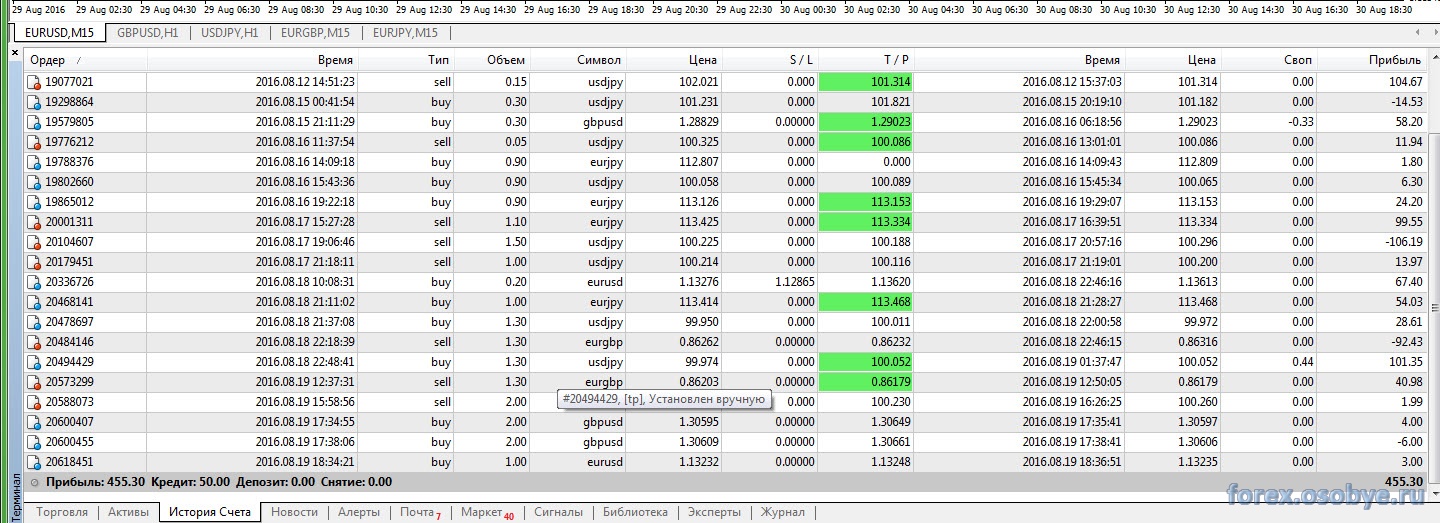Switch to the EURJPY,M15 chart tab

(x=405, y=32)
